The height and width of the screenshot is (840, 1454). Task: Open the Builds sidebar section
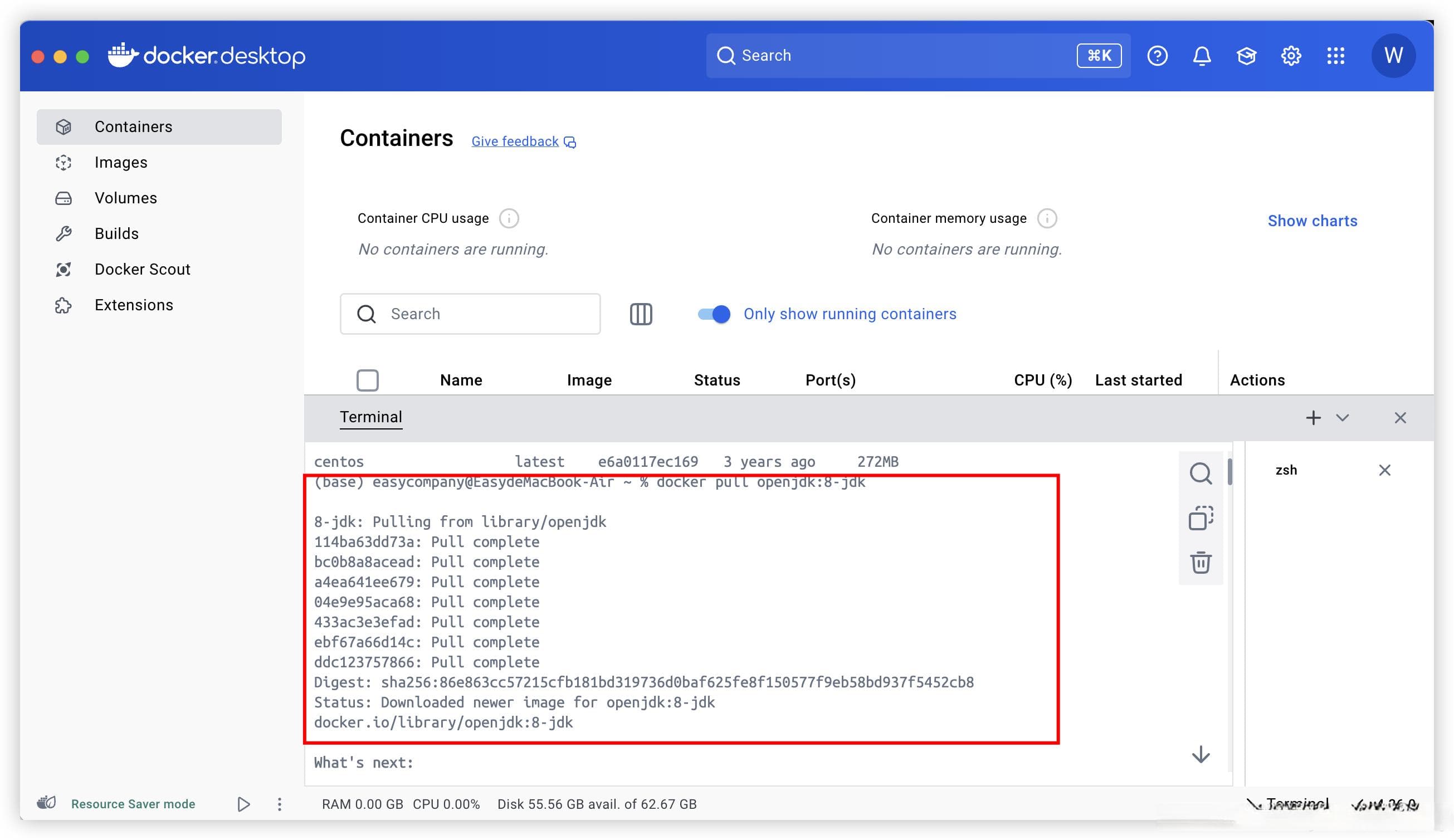click(159, 233)
